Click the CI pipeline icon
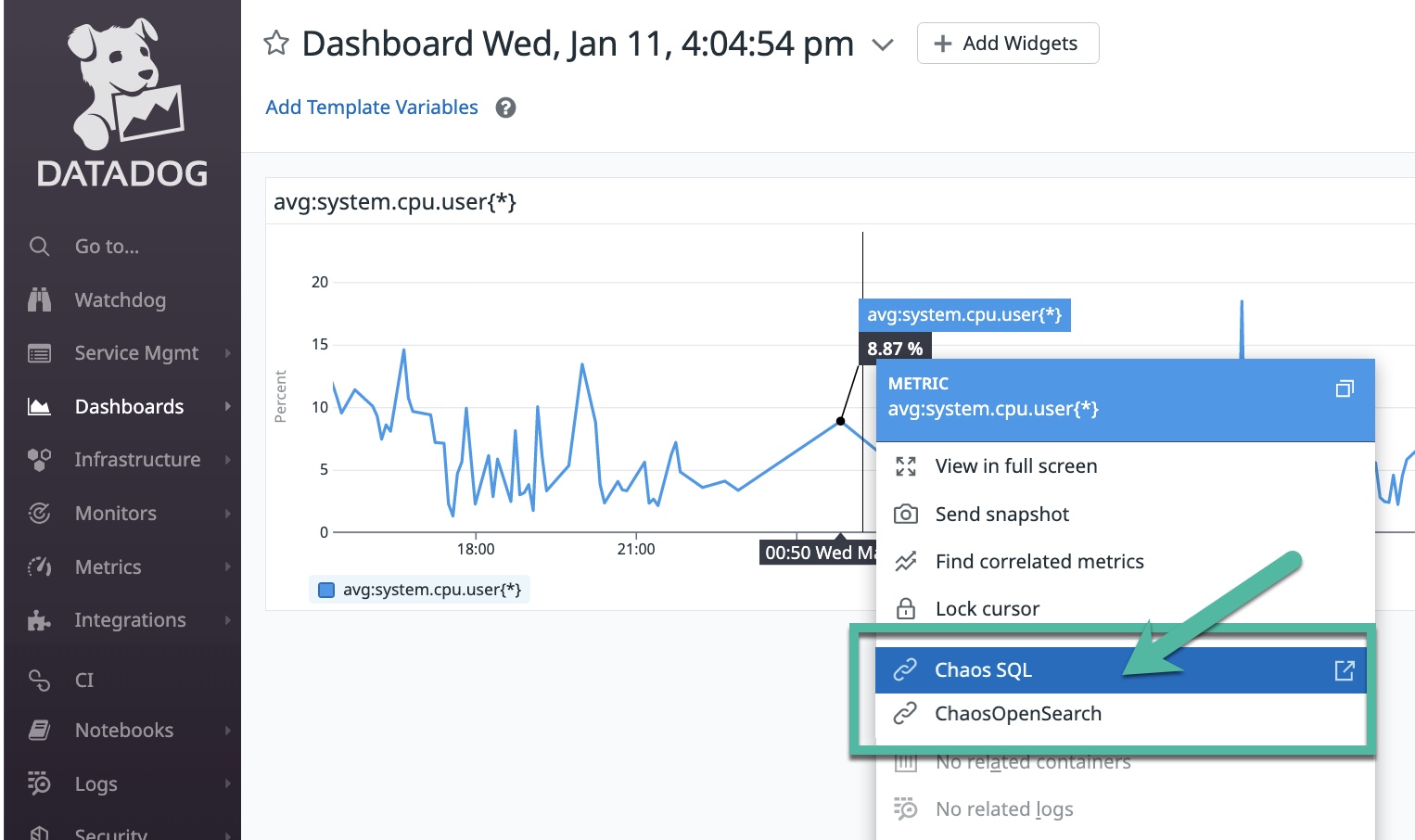Image resolution: width=1415 pixels, height=840 pixels. click(39, 681)
